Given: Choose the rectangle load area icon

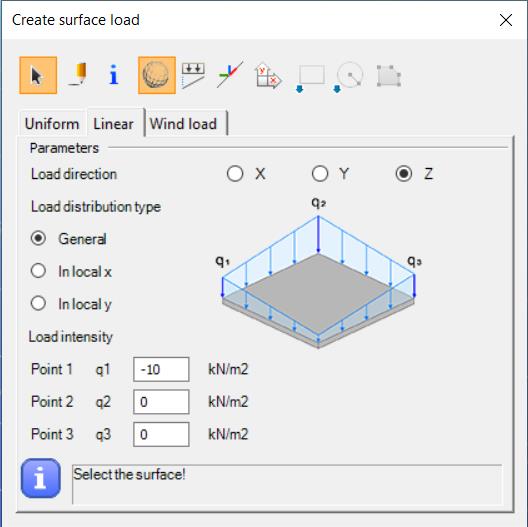Looking at the screenshot, I should (x=310, y=78).
